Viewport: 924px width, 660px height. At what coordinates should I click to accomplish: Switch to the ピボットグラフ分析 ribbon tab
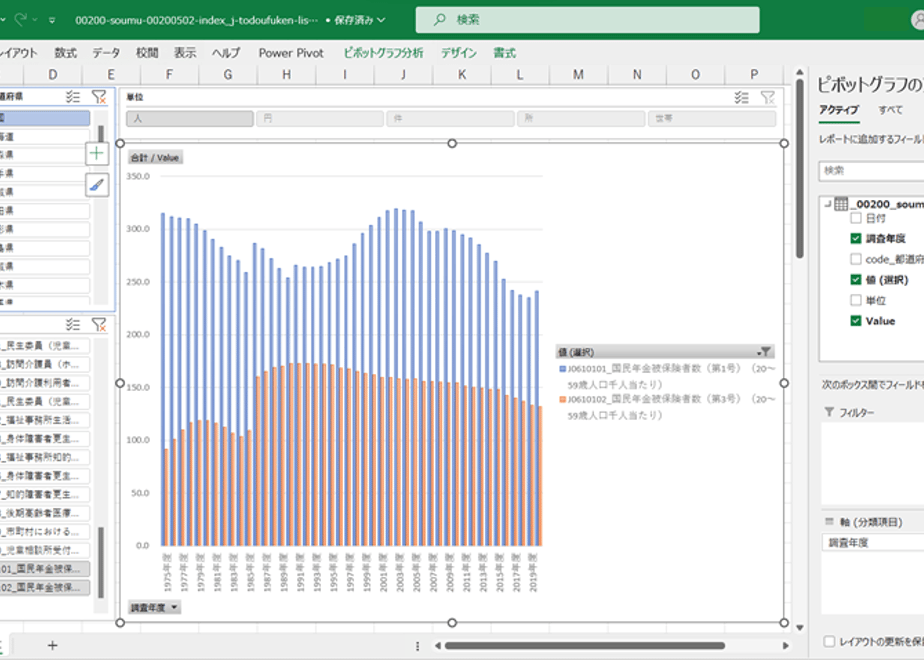point(384,53)
